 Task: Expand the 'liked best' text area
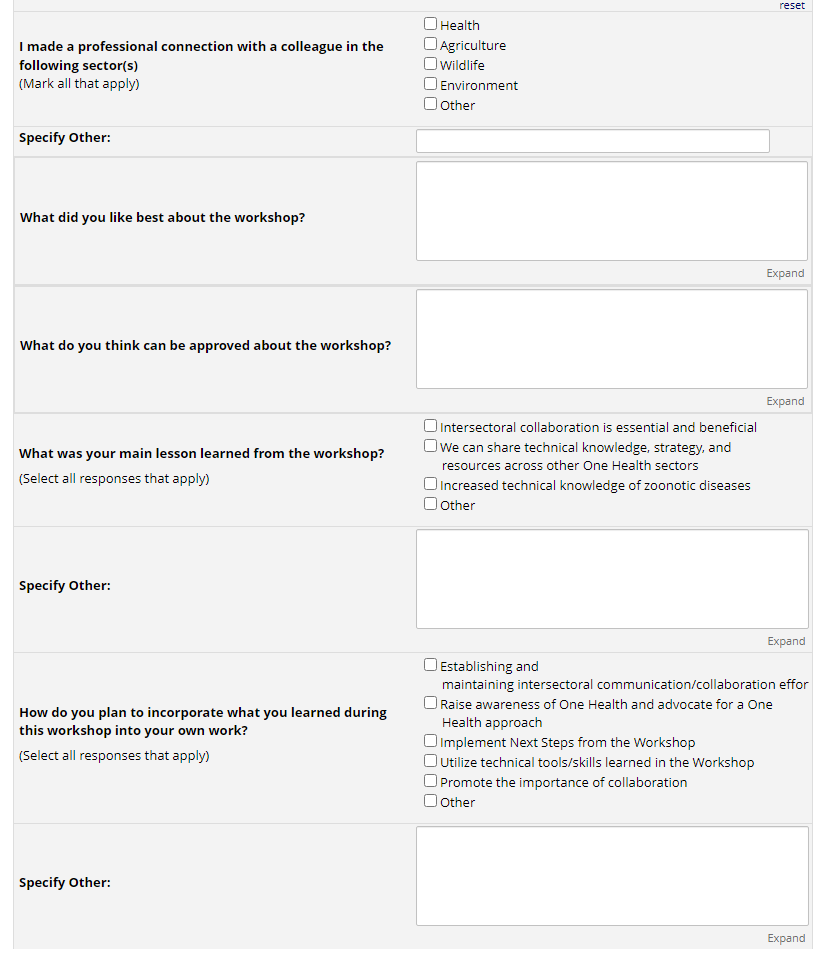(785, 273)
